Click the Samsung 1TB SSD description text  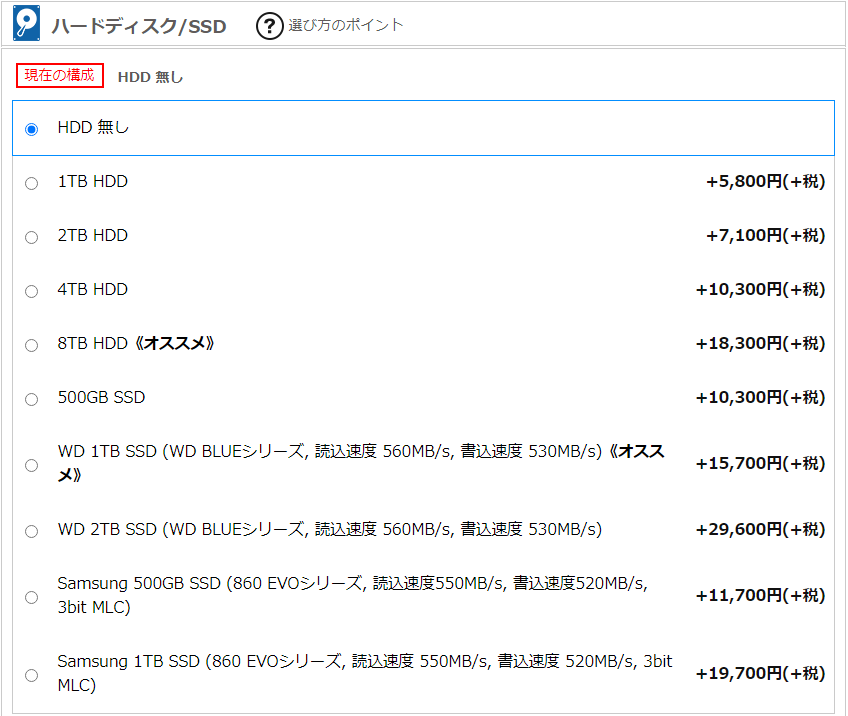pyautogui.click(x=365, y=673)
